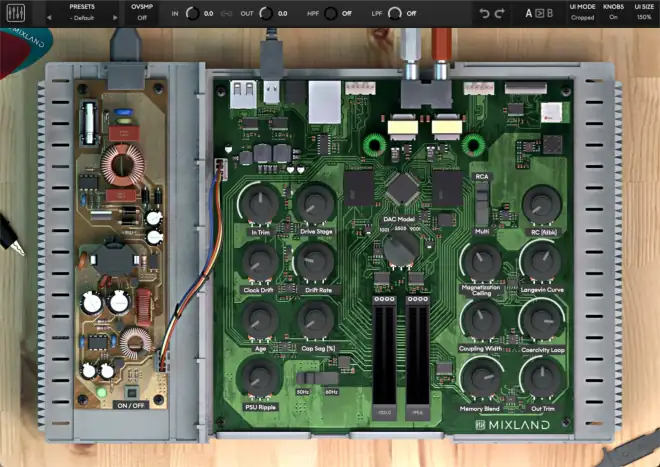Select the 5505 DAC model label
The height and width of the screenshot is (467, 660).
(x=400, y=228)
